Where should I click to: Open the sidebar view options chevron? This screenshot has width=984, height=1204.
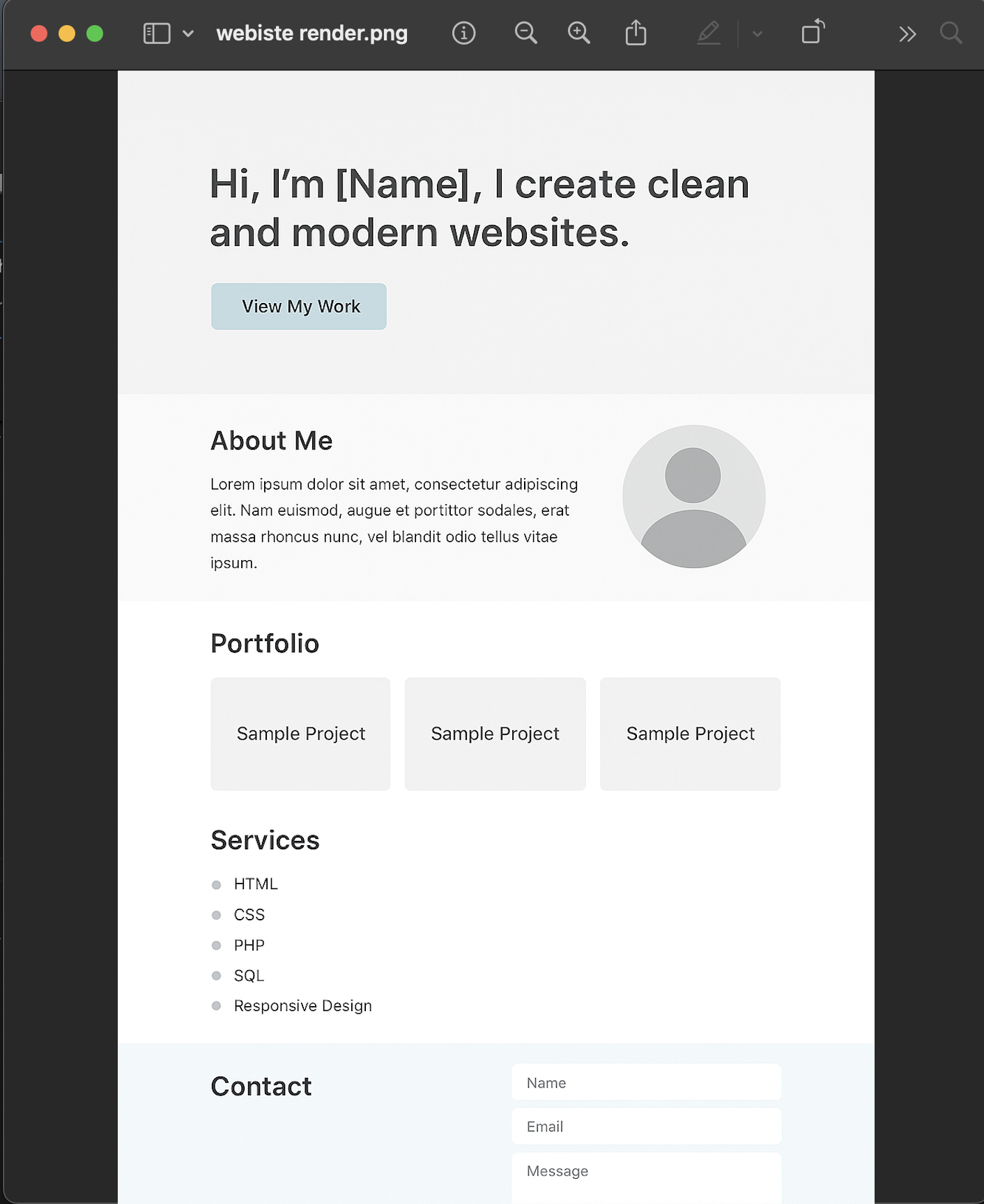coord(187,33)
